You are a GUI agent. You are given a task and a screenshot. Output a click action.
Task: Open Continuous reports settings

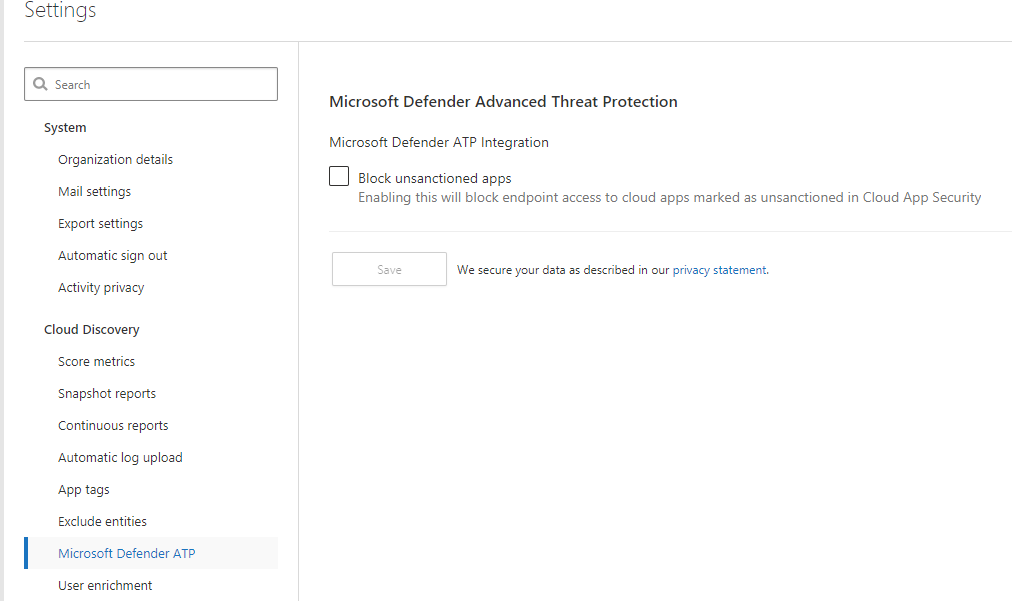tap(113, 425)
